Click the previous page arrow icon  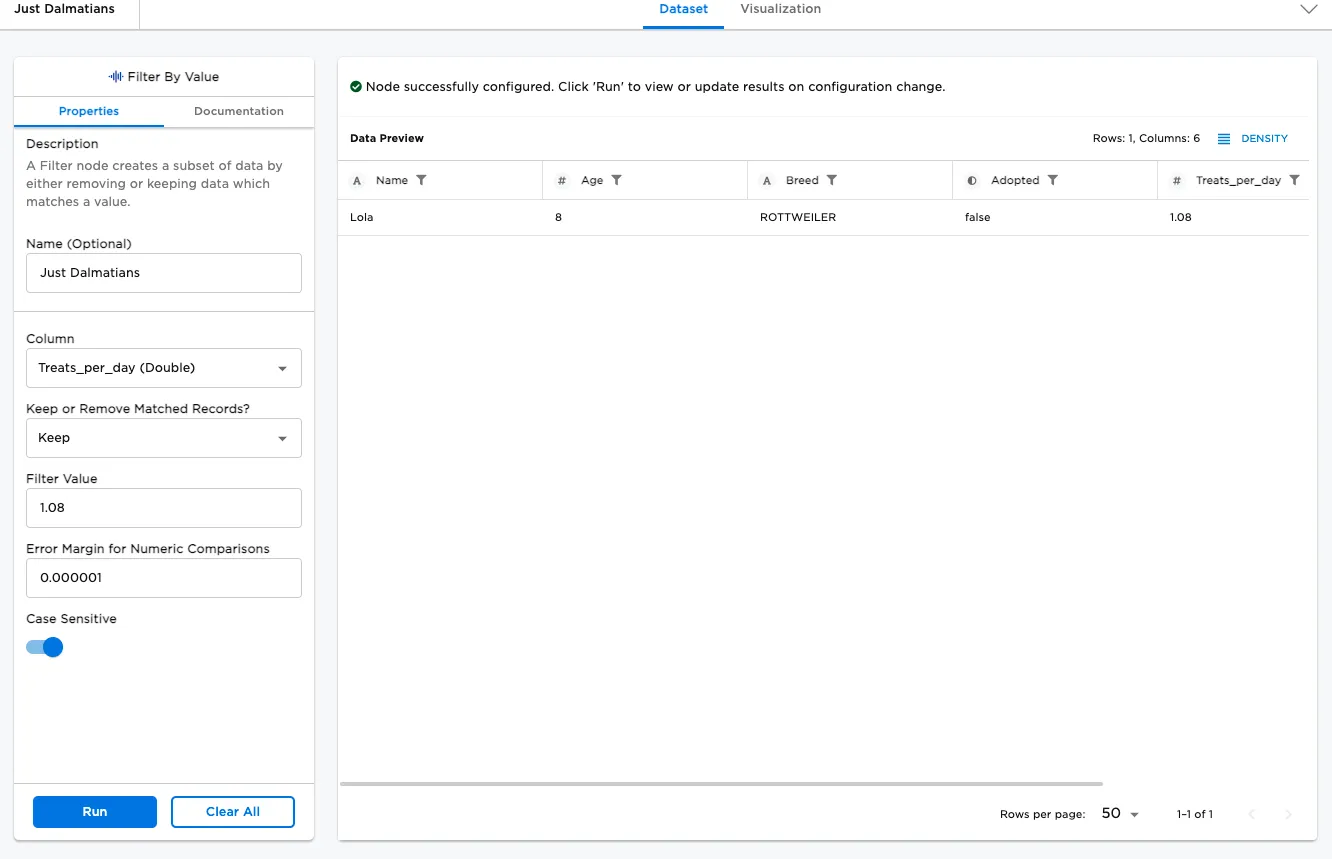pyautogui.click(x=1252, y=814)
